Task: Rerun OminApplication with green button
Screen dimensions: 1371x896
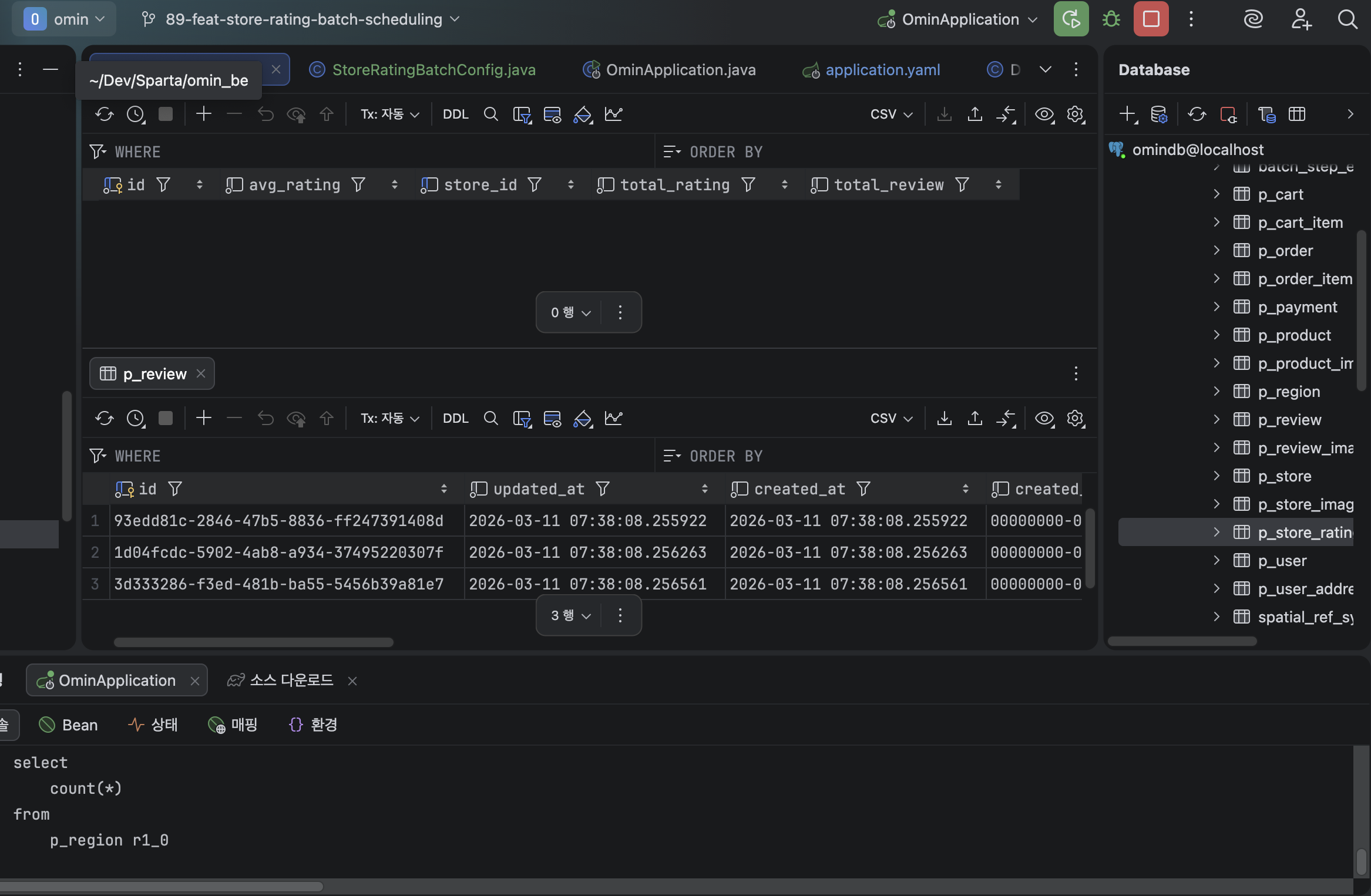Action: pos(1071,19)
